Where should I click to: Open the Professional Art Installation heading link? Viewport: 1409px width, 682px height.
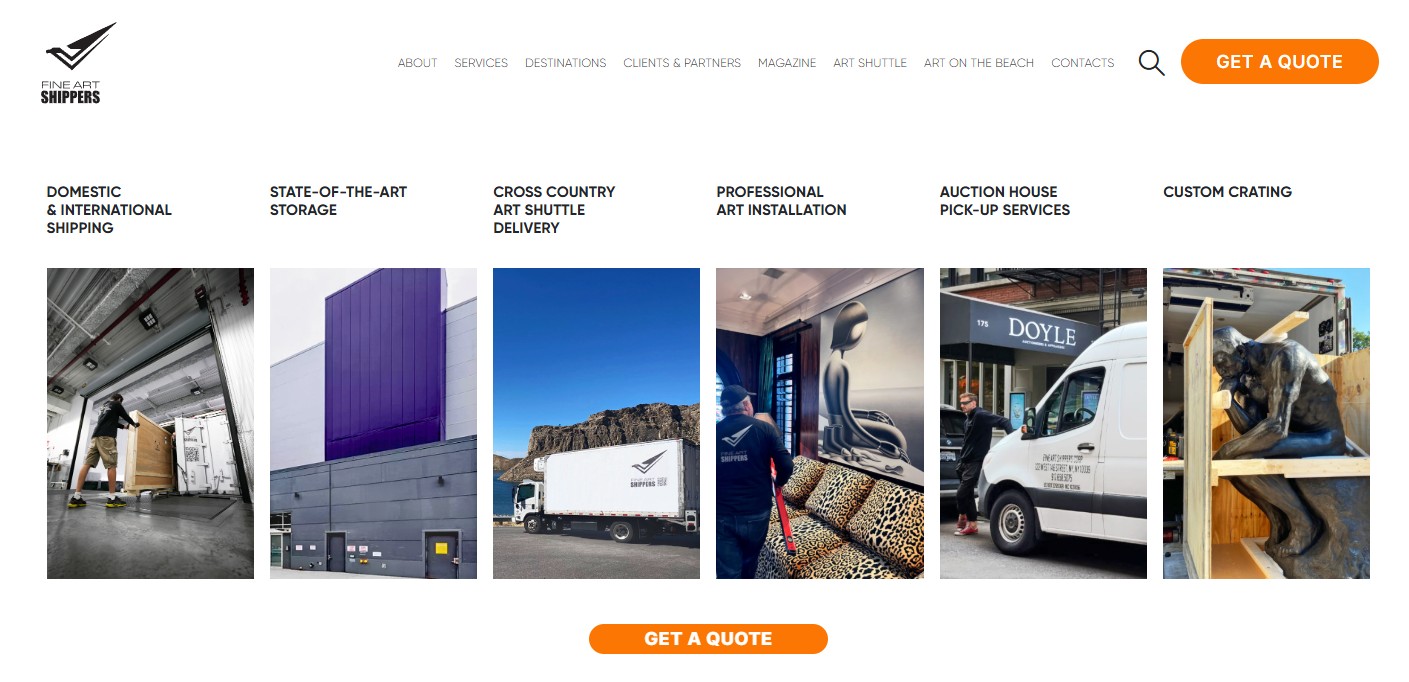click(x=781, y=201)
